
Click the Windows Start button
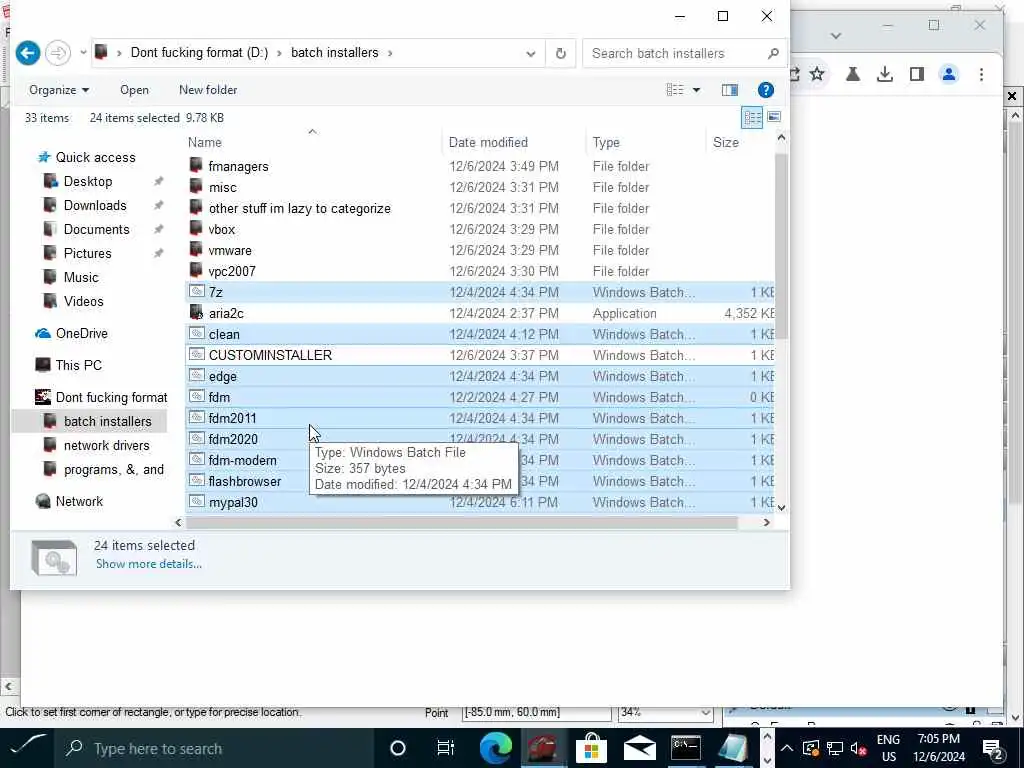click(27, 748)
